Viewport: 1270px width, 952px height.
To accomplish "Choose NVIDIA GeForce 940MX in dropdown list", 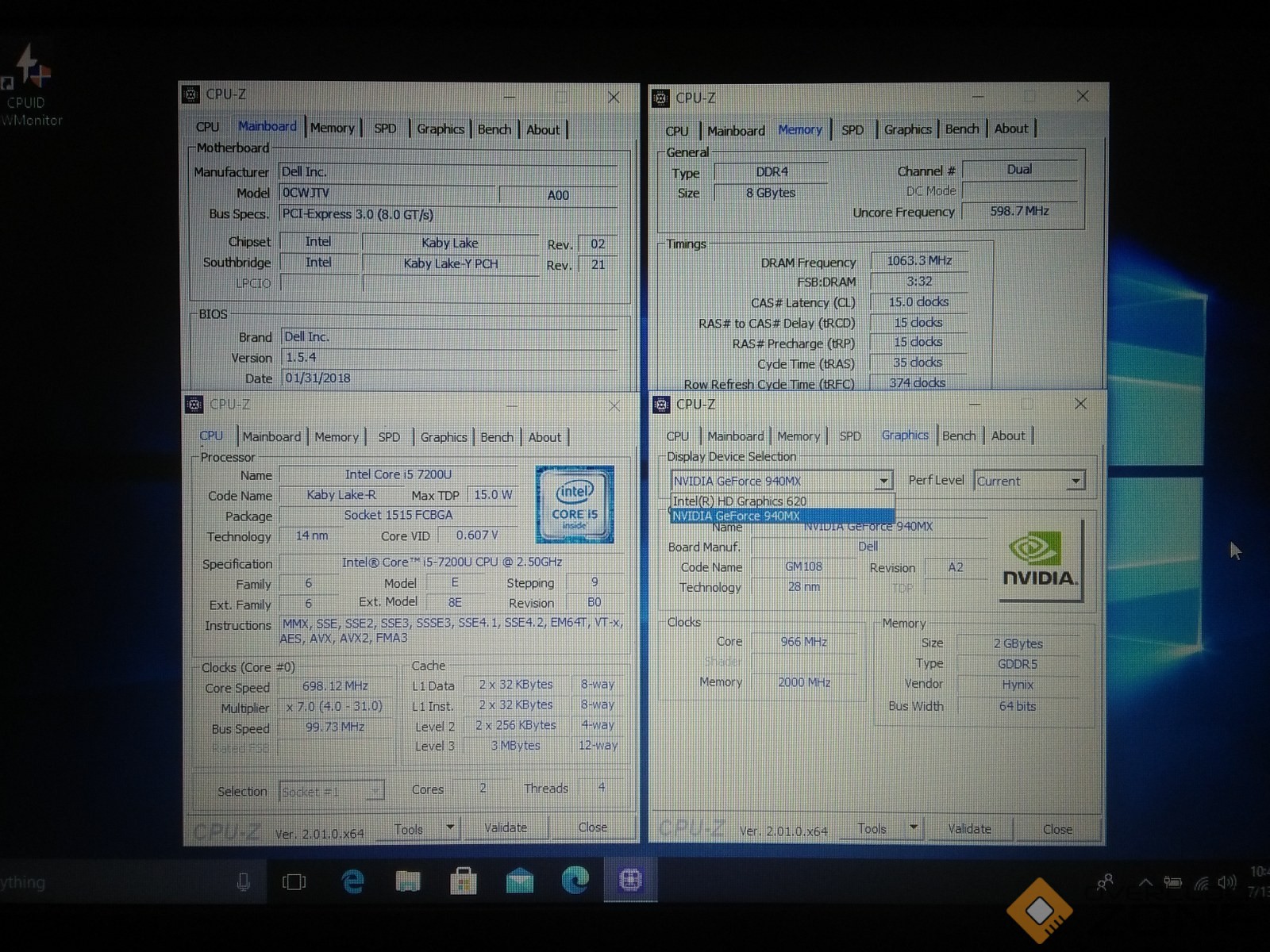I will (782, 516).
